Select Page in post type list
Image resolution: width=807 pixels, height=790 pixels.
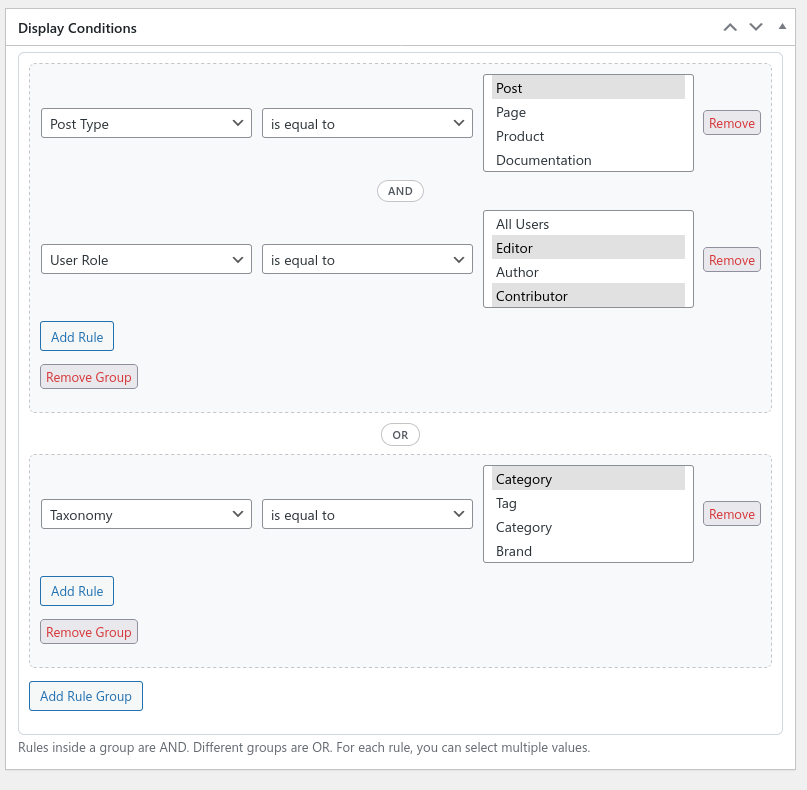click(x=588, y=112)
